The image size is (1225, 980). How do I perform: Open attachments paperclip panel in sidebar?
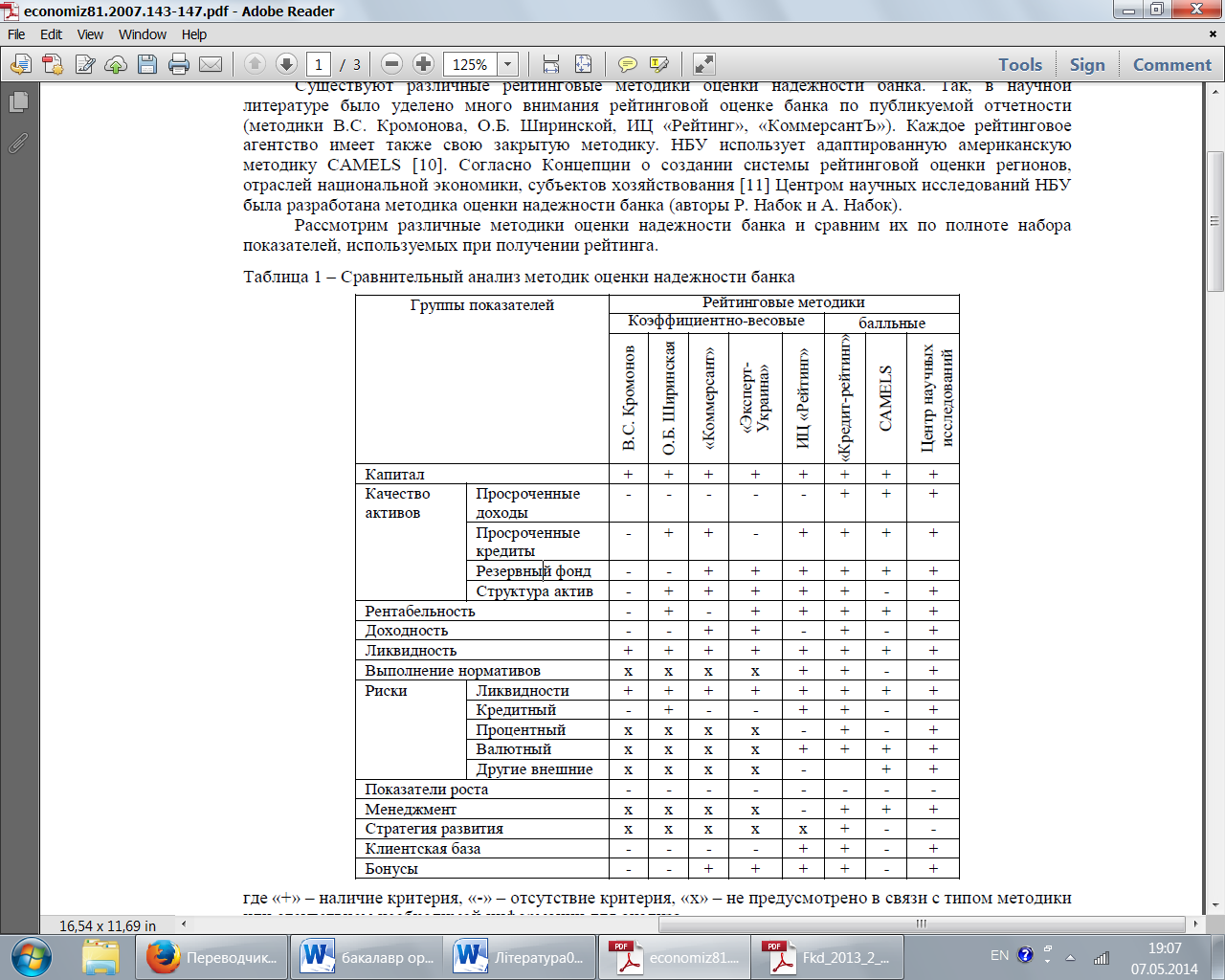18,143
